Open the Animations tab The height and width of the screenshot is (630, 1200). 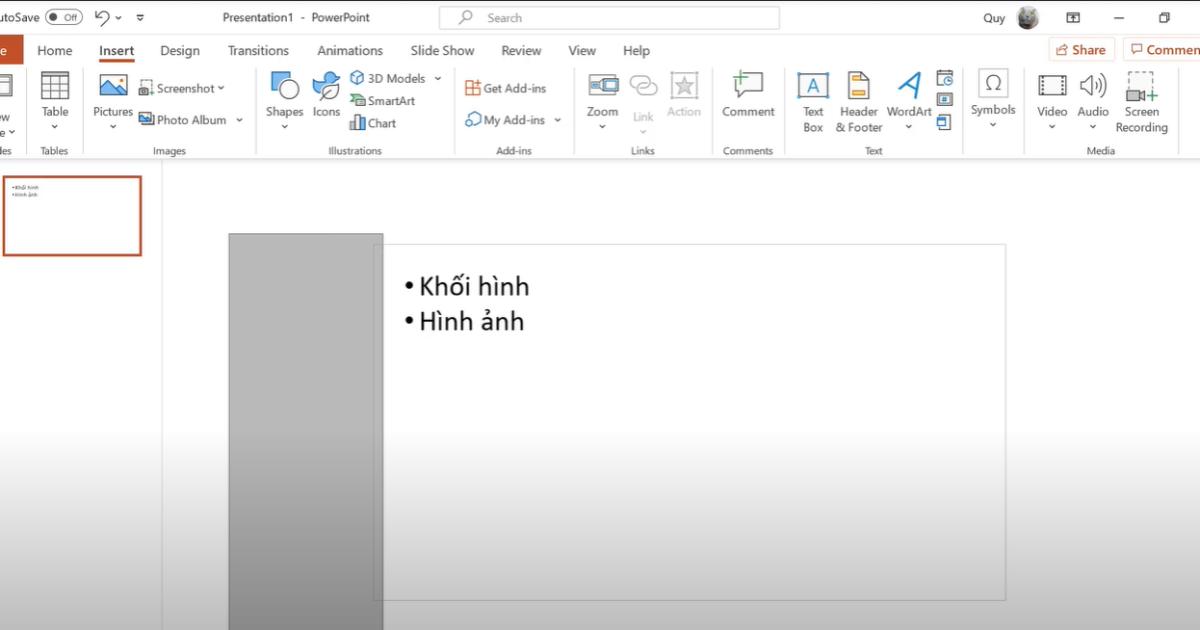(350, 50)
